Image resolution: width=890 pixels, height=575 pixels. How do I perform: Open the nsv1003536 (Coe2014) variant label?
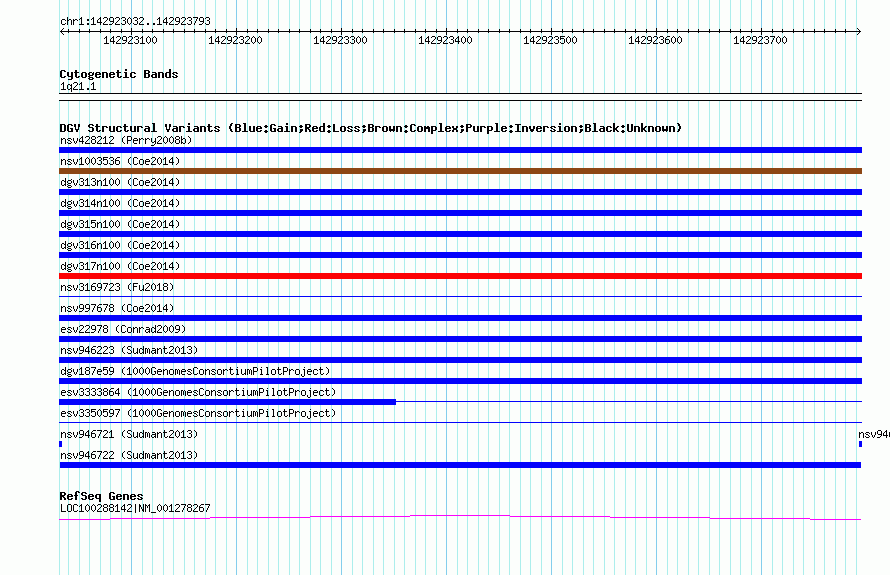pos(120,161)
